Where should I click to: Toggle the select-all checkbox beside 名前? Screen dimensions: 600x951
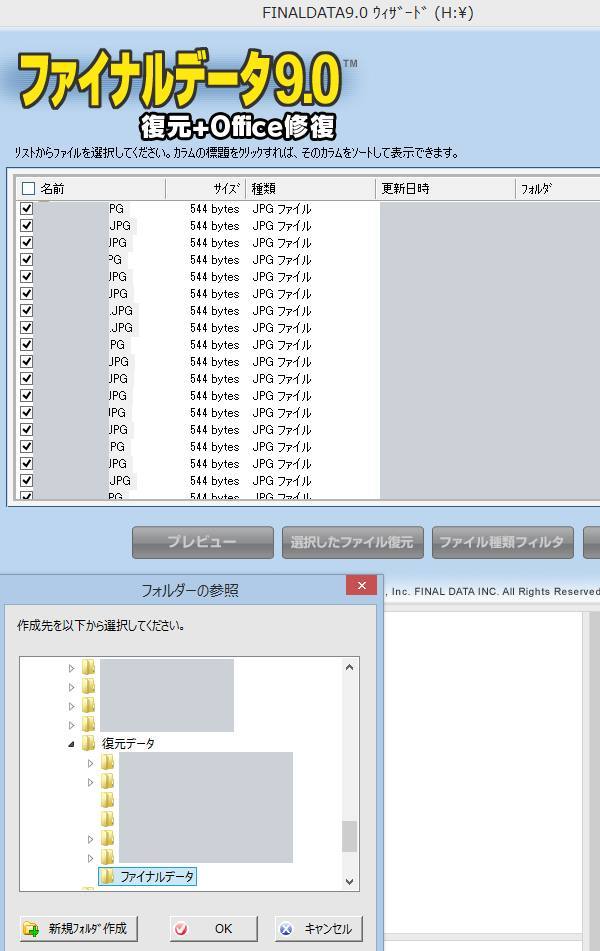point(28,188)
